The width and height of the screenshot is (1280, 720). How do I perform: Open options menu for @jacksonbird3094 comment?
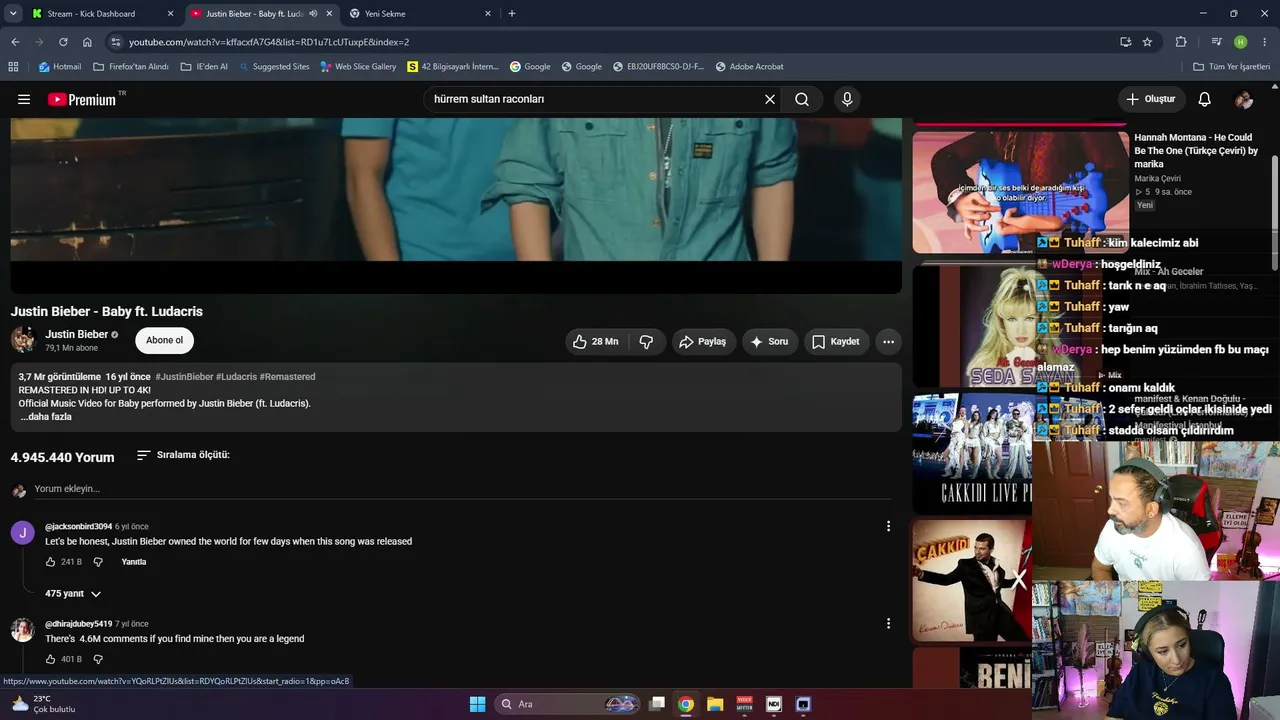pos(888,526)
